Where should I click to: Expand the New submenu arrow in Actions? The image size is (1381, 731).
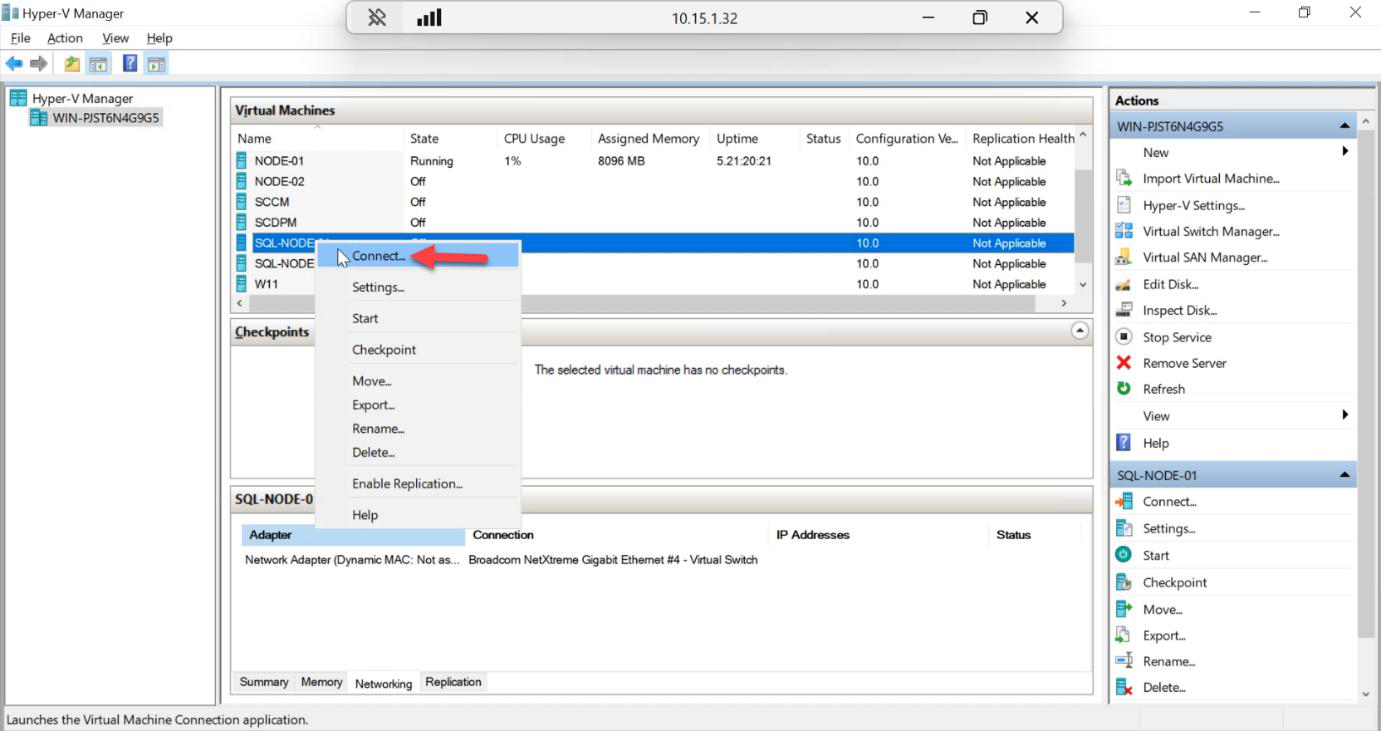[x=1345, y=151]
